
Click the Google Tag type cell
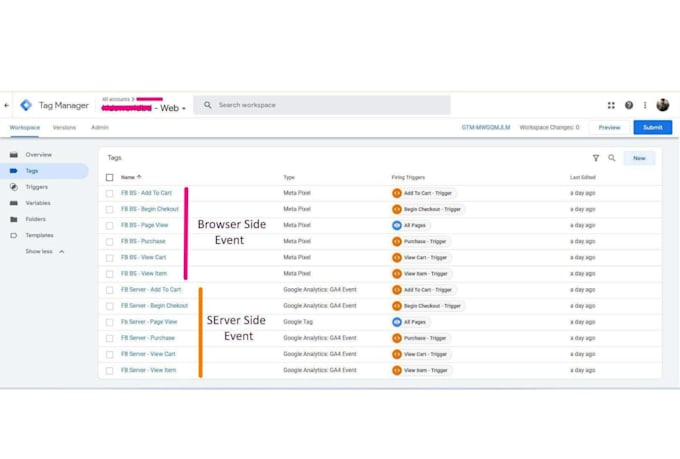tap(298, 322)
